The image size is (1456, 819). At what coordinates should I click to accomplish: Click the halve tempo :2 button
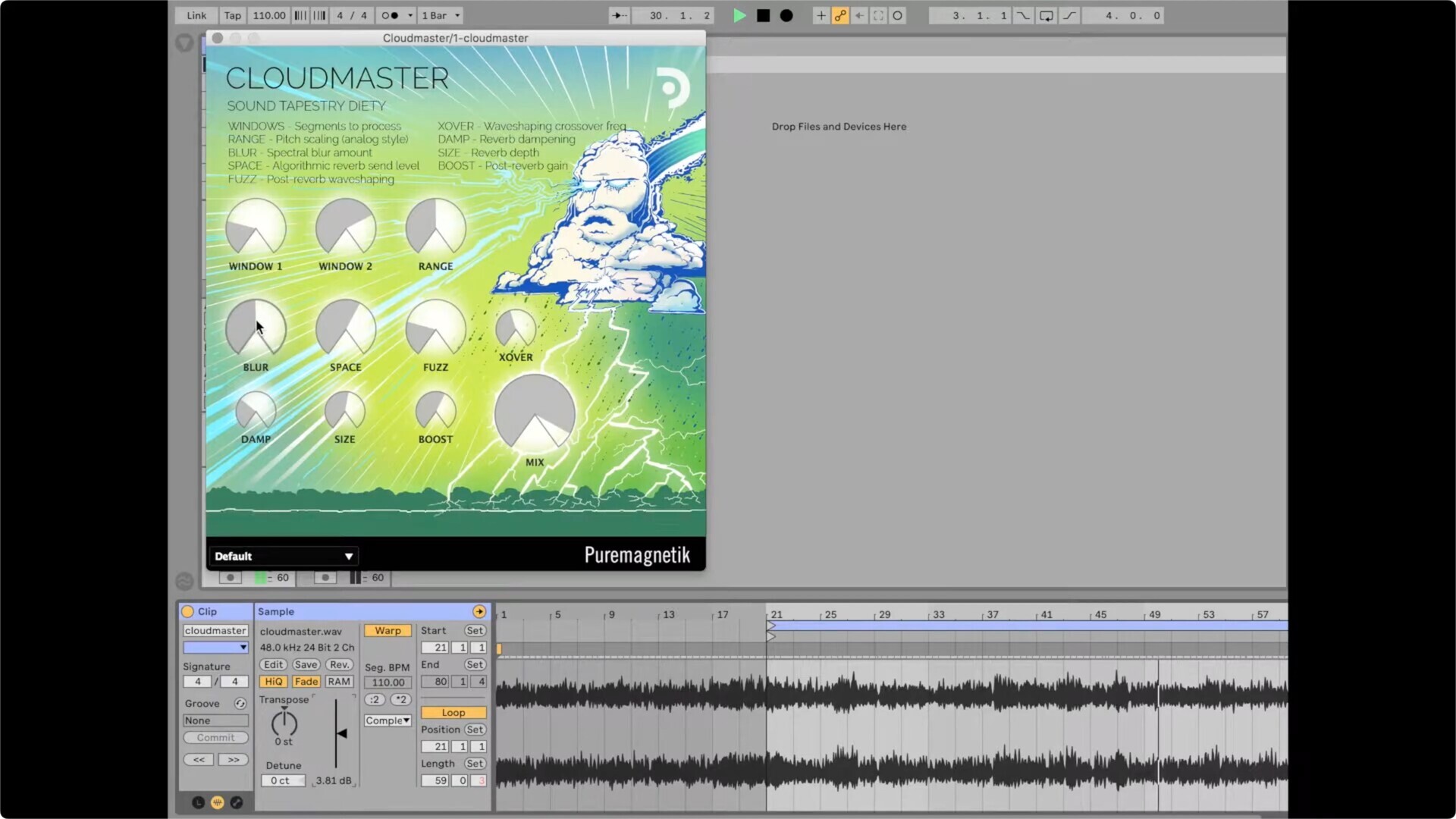[375, 699]
